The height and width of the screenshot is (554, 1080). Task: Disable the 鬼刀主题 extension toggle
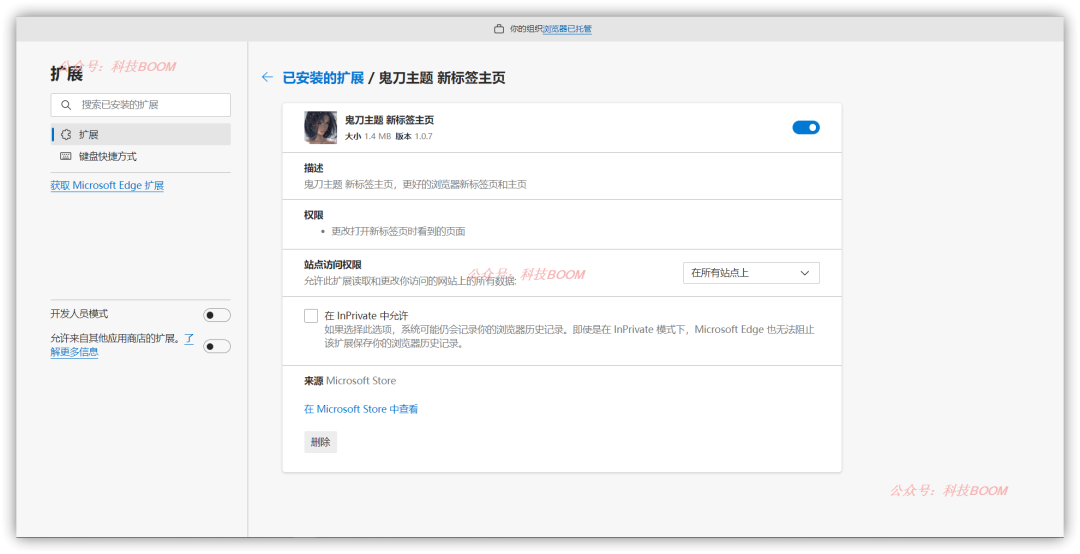click(x=806, y=127)
